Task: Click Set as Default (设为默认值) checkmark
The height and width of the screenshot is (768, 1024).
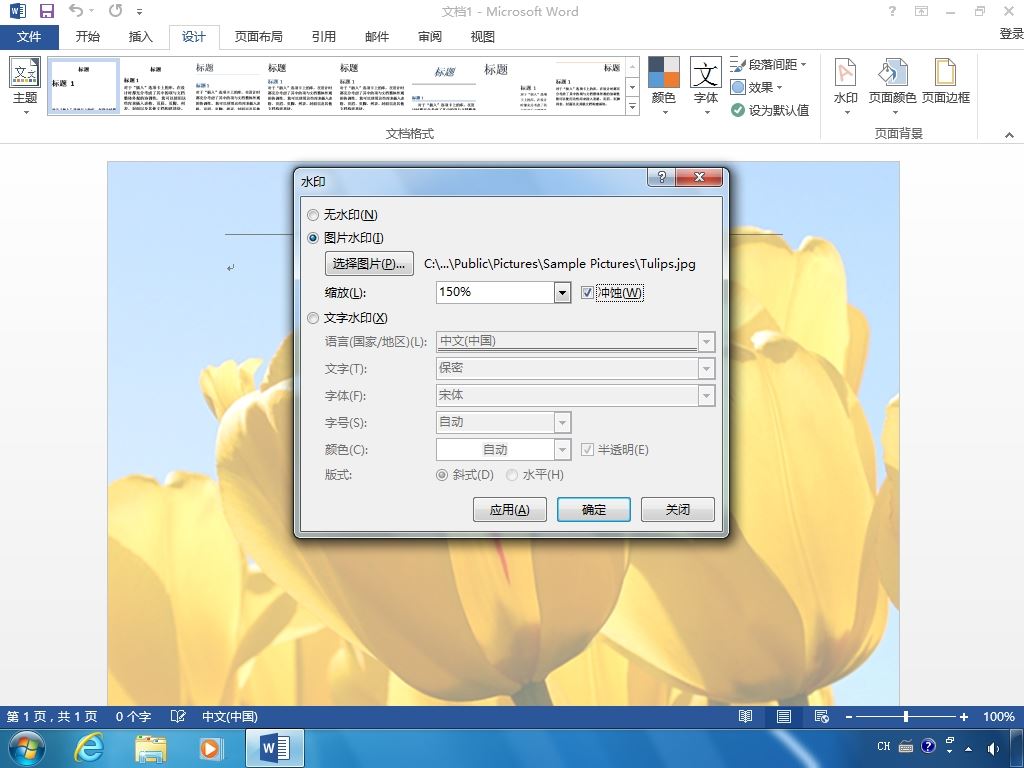Action: click(770, 110)
